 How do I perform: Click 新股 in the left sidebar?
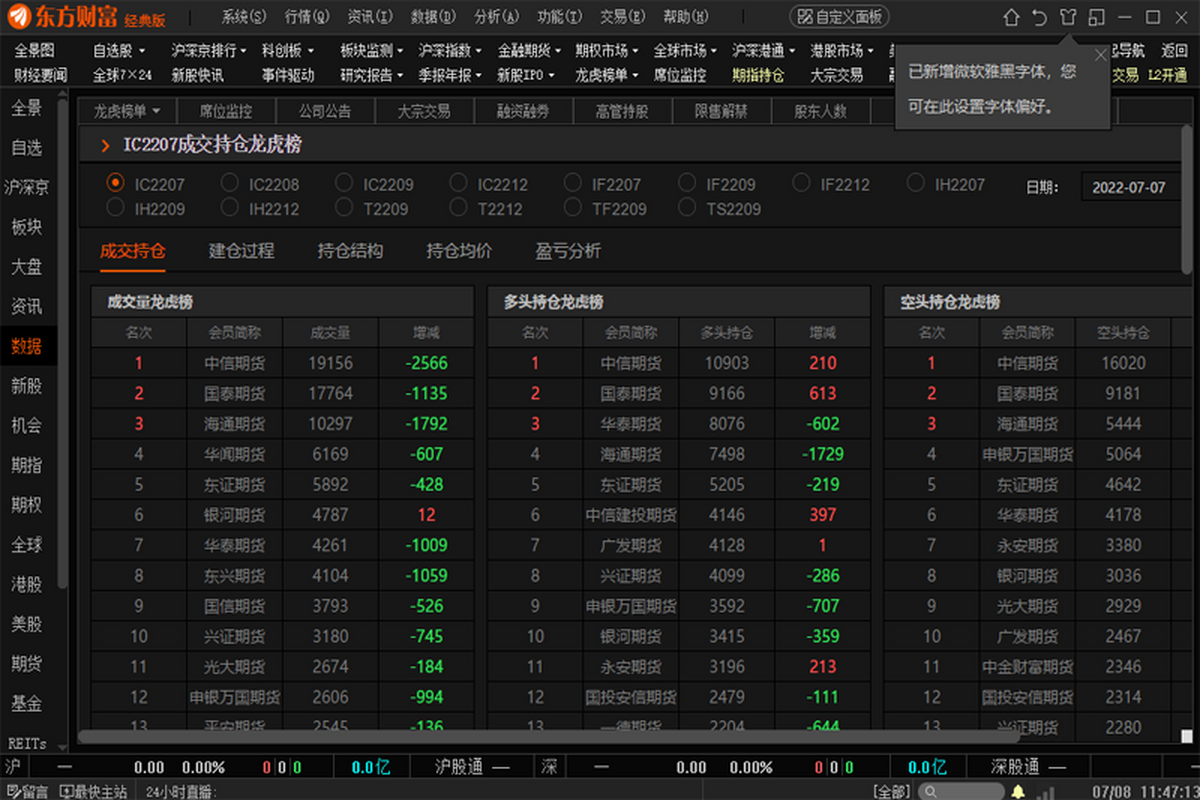[x=27, y=386]
